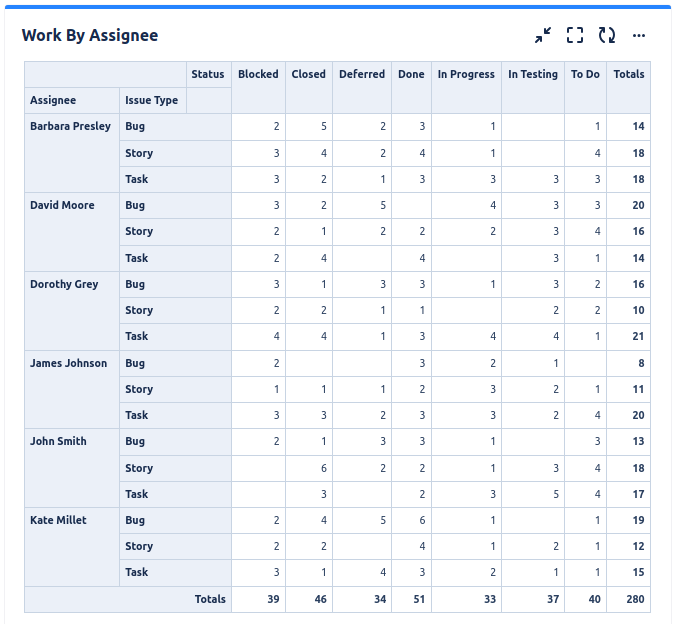Click James Johnson's Task row label
Screen dimensions: 677x624
pos(175,415)
